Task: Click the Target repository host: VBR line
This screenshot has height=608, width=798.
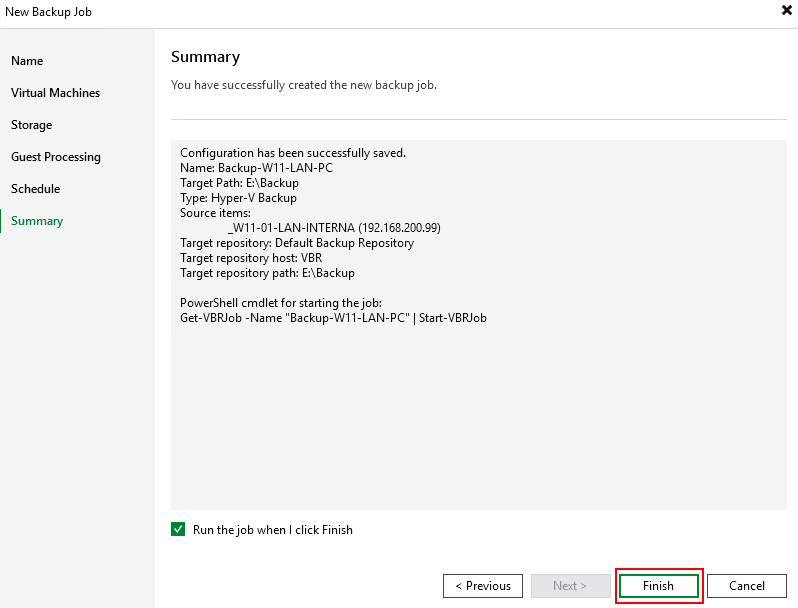Action: click(x=251, y=258)
